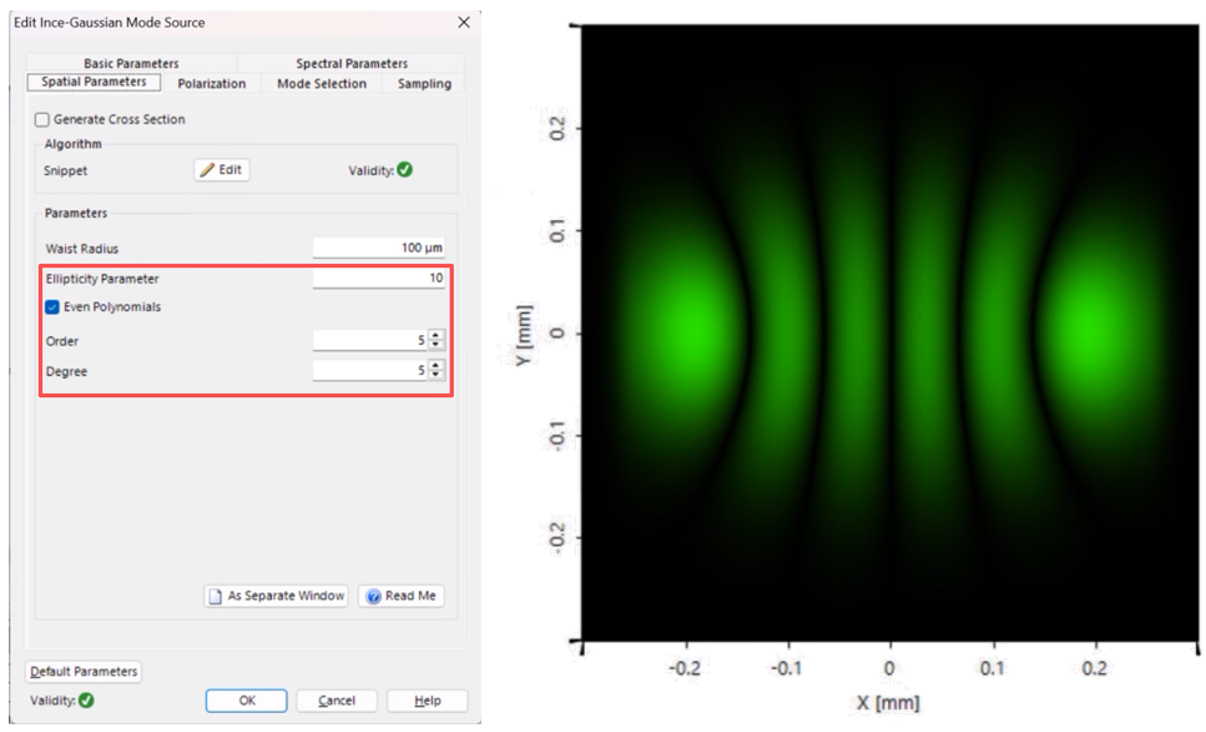The image size is (1206, 732).
Task: Open the Mode Selection tab
Action: click(321, 84)
